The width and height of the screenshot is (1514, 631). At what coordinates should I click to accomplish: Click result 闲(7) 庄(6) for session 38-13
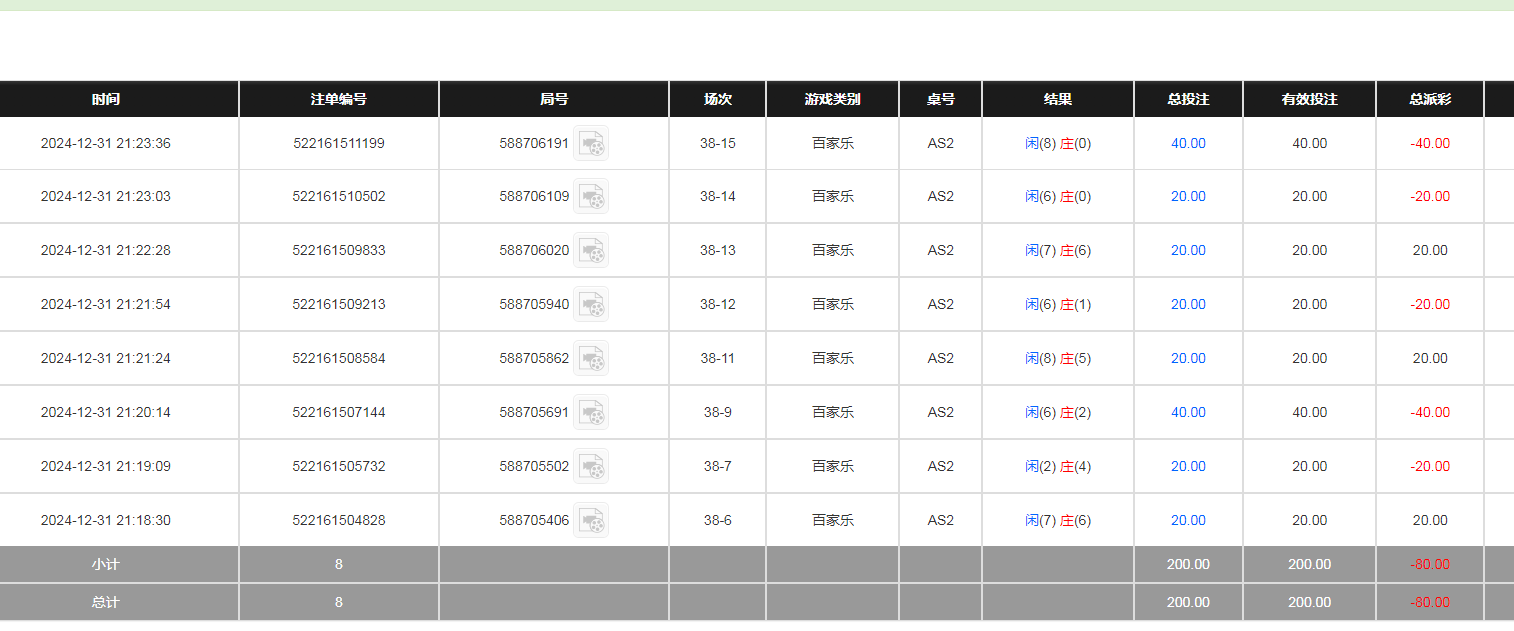[1057, 251]
